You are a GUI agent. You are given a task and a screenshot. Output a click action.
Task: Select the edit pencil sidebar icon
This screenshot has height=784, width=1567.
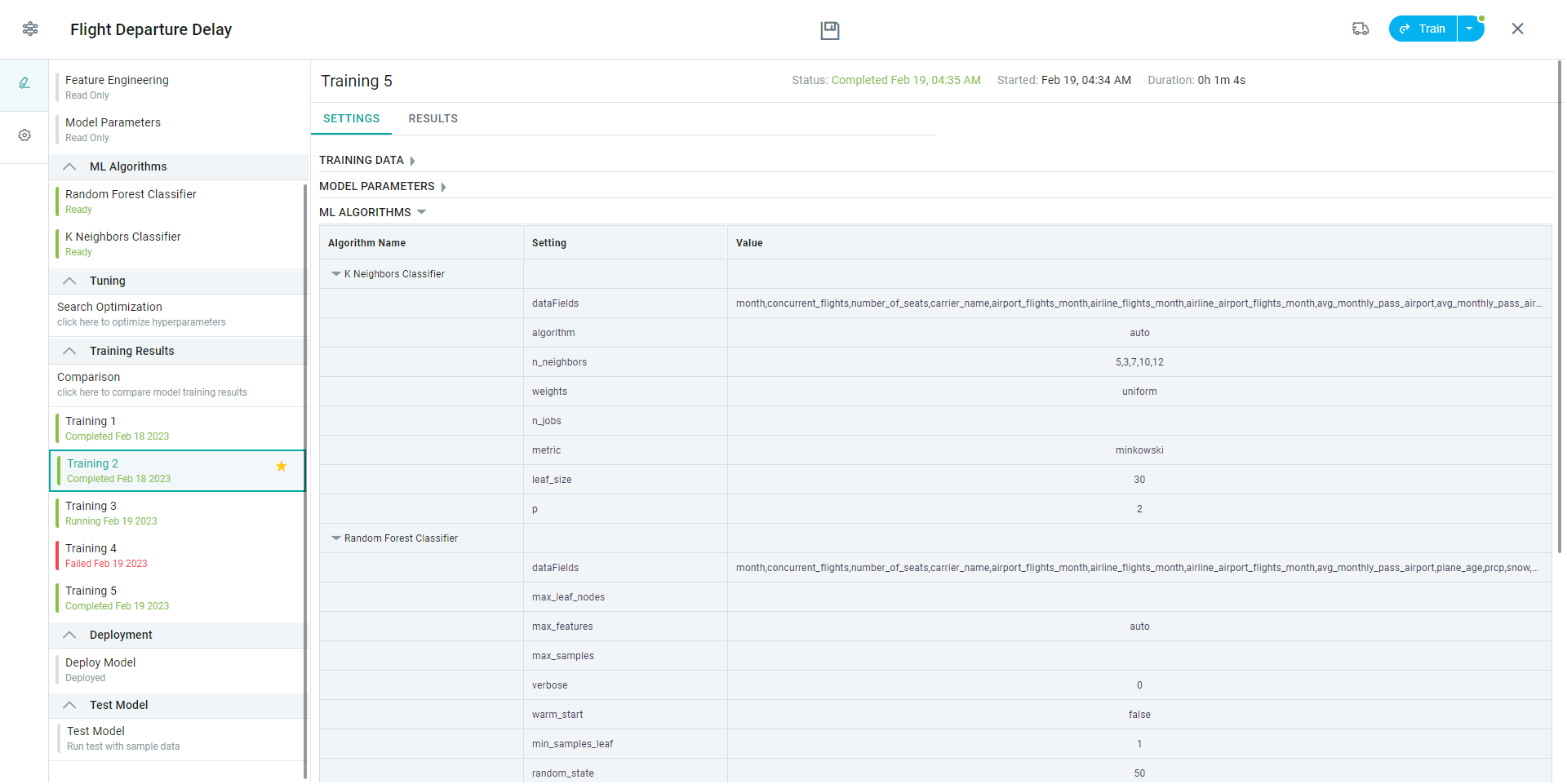click(x=24, y=83)
